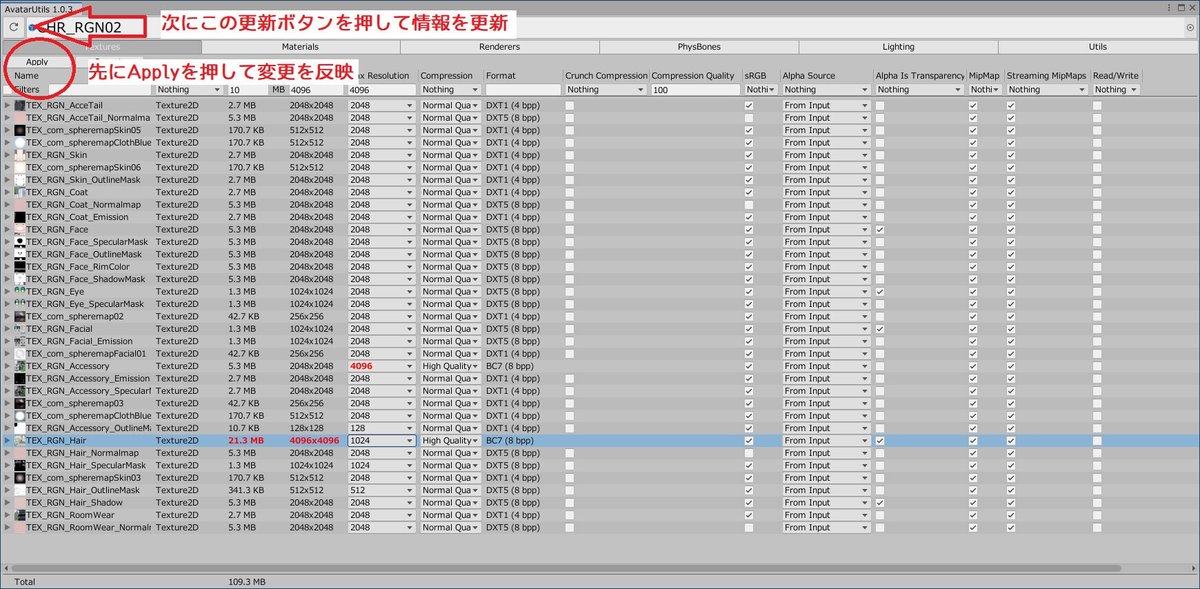Click the Compression Quality filter field
1200x589 pixels.
(695, 90)
